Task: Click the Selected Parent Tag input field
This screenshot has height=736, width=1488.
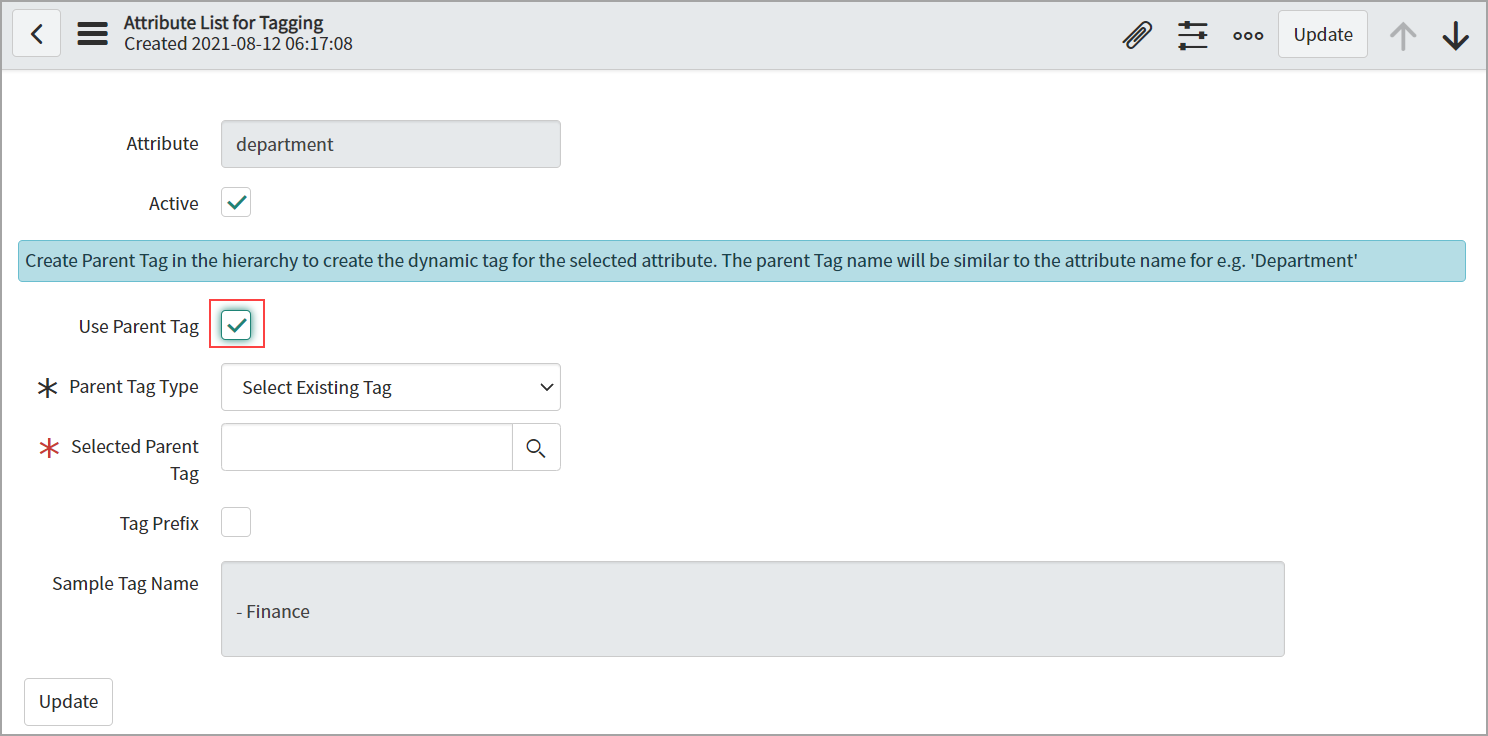Action: click(366, 447)
